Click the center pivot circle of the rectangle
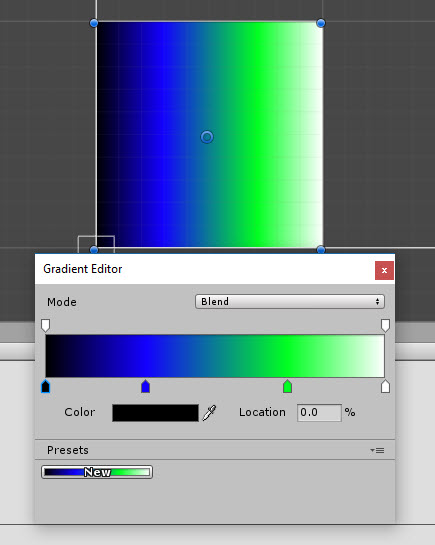 (207, 137)
